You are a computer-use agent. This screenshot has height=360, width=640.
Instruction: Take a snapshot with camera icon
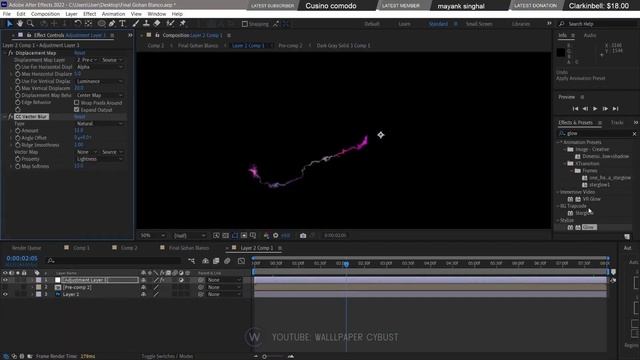(303, 236)
